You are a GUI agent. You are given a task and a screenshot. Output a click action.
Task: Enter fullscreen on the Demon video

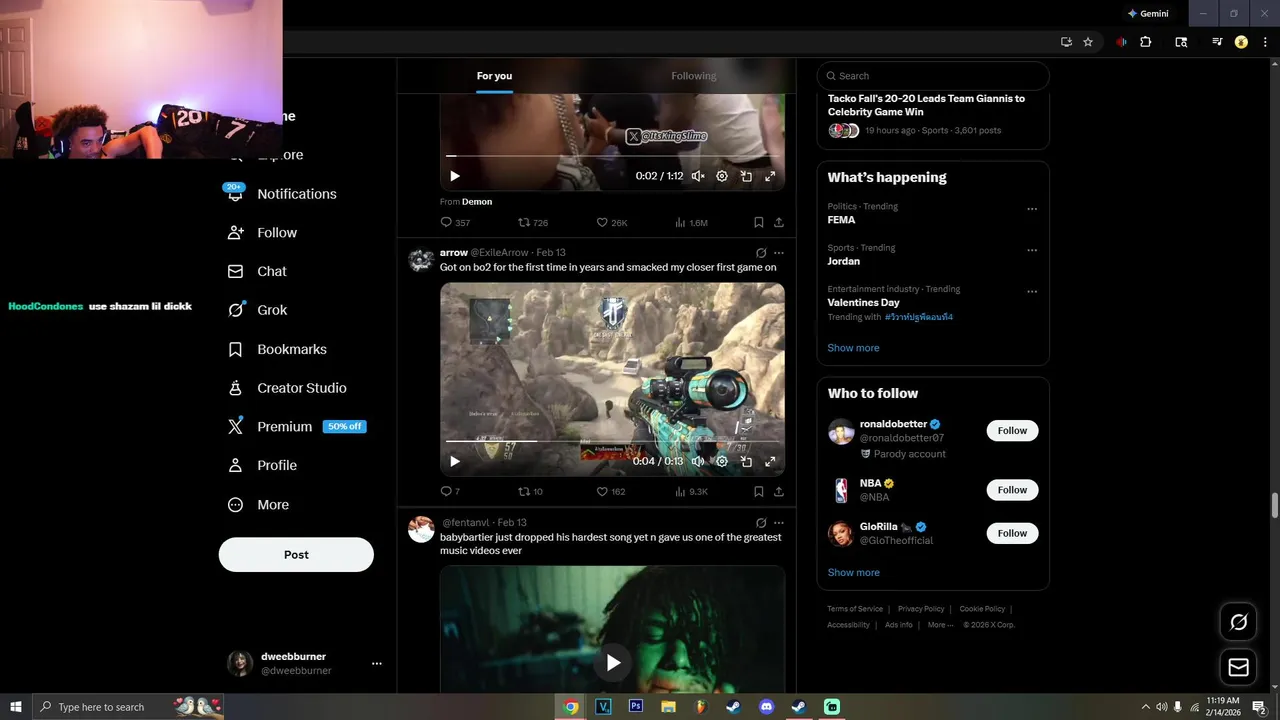point(770,176)
